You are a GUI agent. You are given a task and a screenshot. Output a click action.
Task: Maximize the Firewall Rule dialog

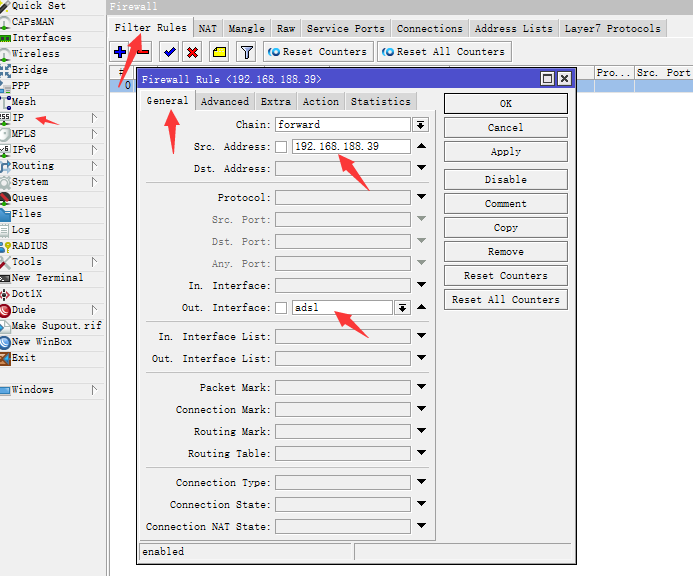[547, 79]
